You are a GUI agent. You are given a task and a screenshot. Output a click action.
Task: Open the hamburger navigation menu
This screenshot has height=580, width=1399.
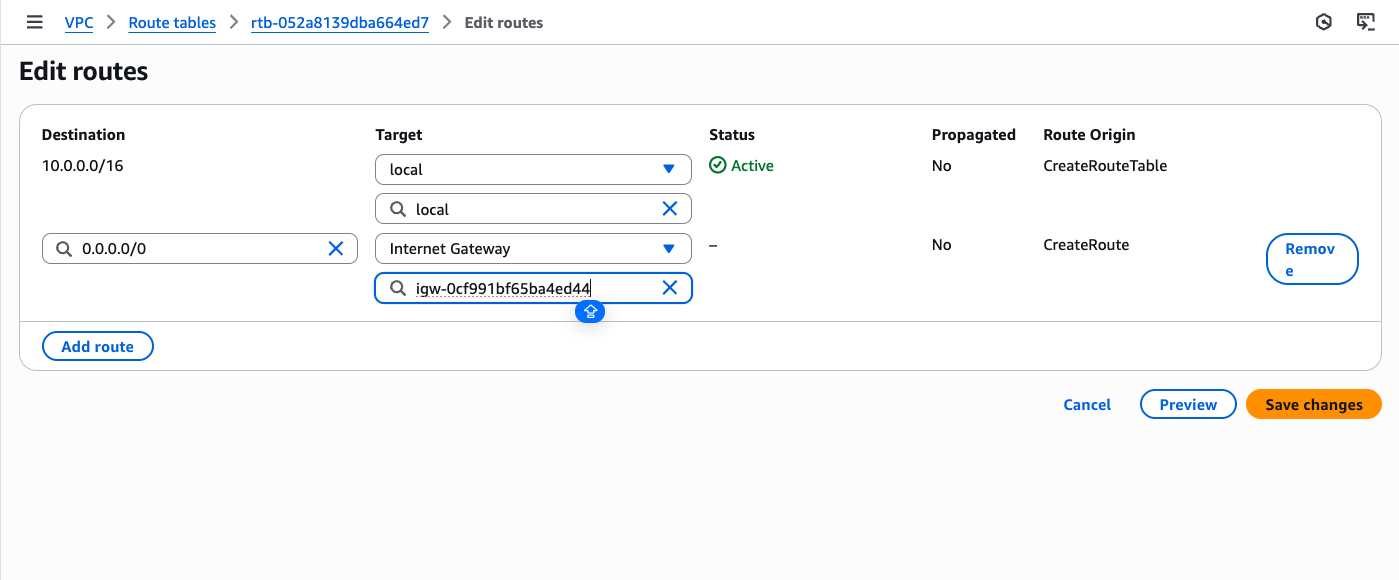point(35,22)
